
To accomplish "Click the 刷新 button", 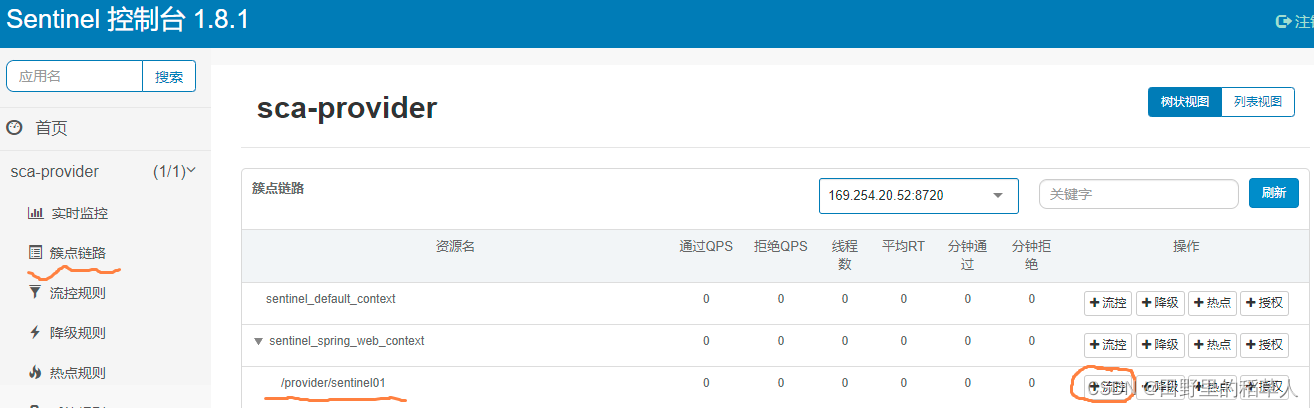I will coord(1274,193).
